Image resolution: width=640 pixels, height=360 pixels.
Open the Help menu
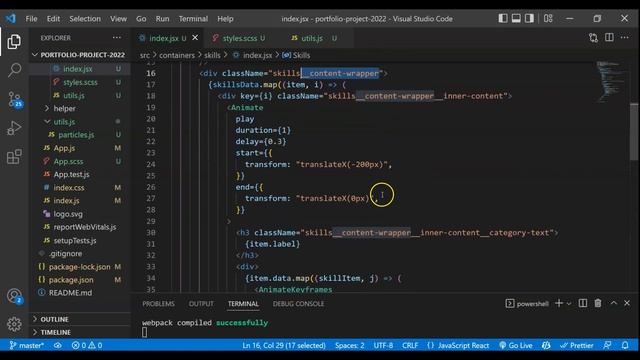click(225, 19)
